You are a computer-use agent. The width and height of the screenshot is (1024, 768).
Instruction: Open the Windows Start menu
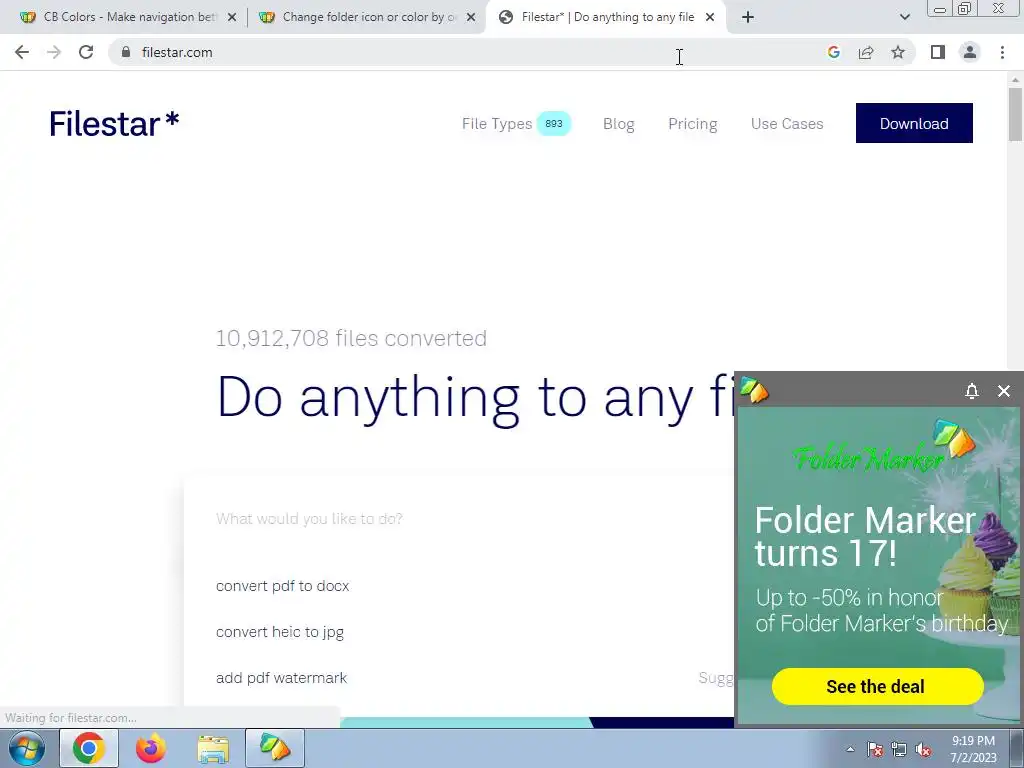[x=26, y=748]
